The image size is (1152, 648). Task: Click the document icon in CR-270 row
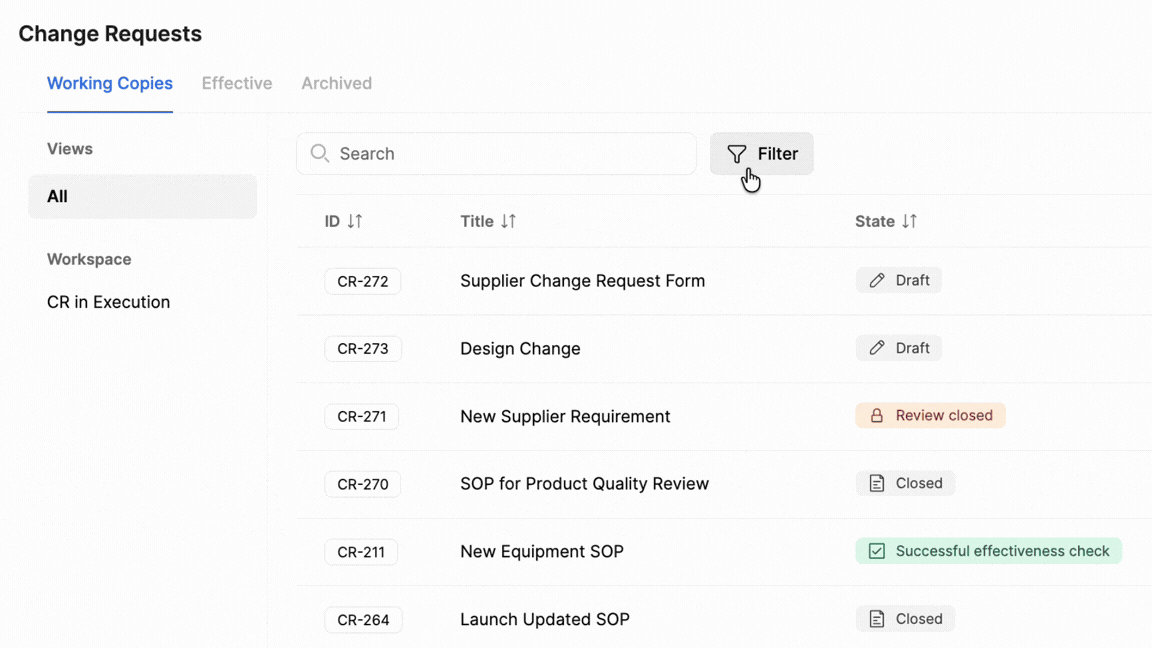[876, 483]
